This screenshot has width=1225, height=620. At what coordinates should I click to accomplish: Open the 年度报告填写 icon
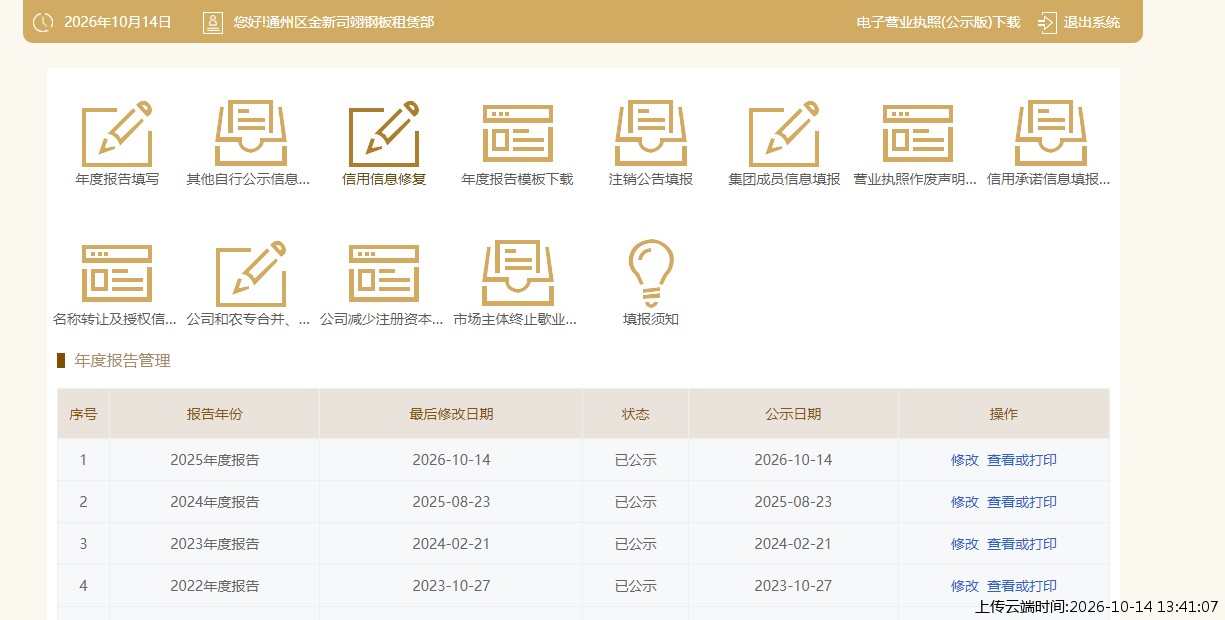pos(117,134)
